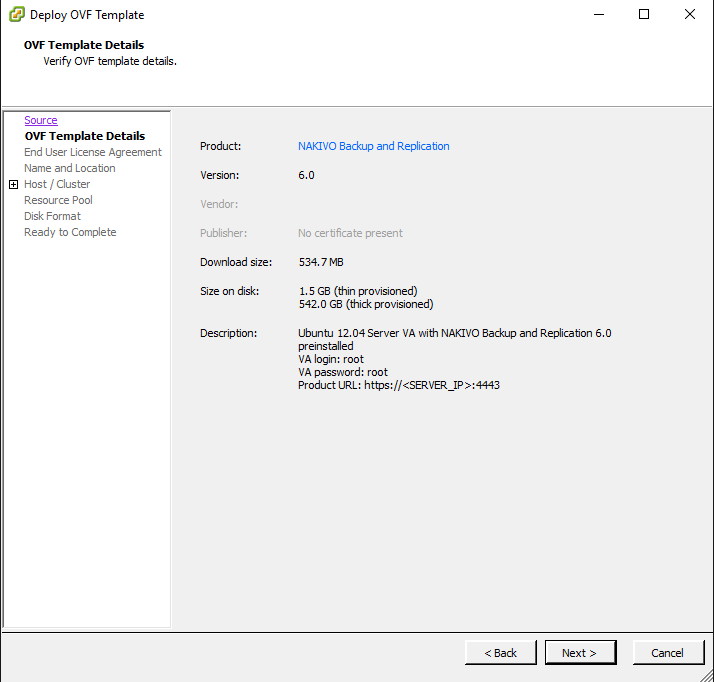
Task: Click the 1.5 GB (thin provisioned) text
Action: click(x=358, y=291)
